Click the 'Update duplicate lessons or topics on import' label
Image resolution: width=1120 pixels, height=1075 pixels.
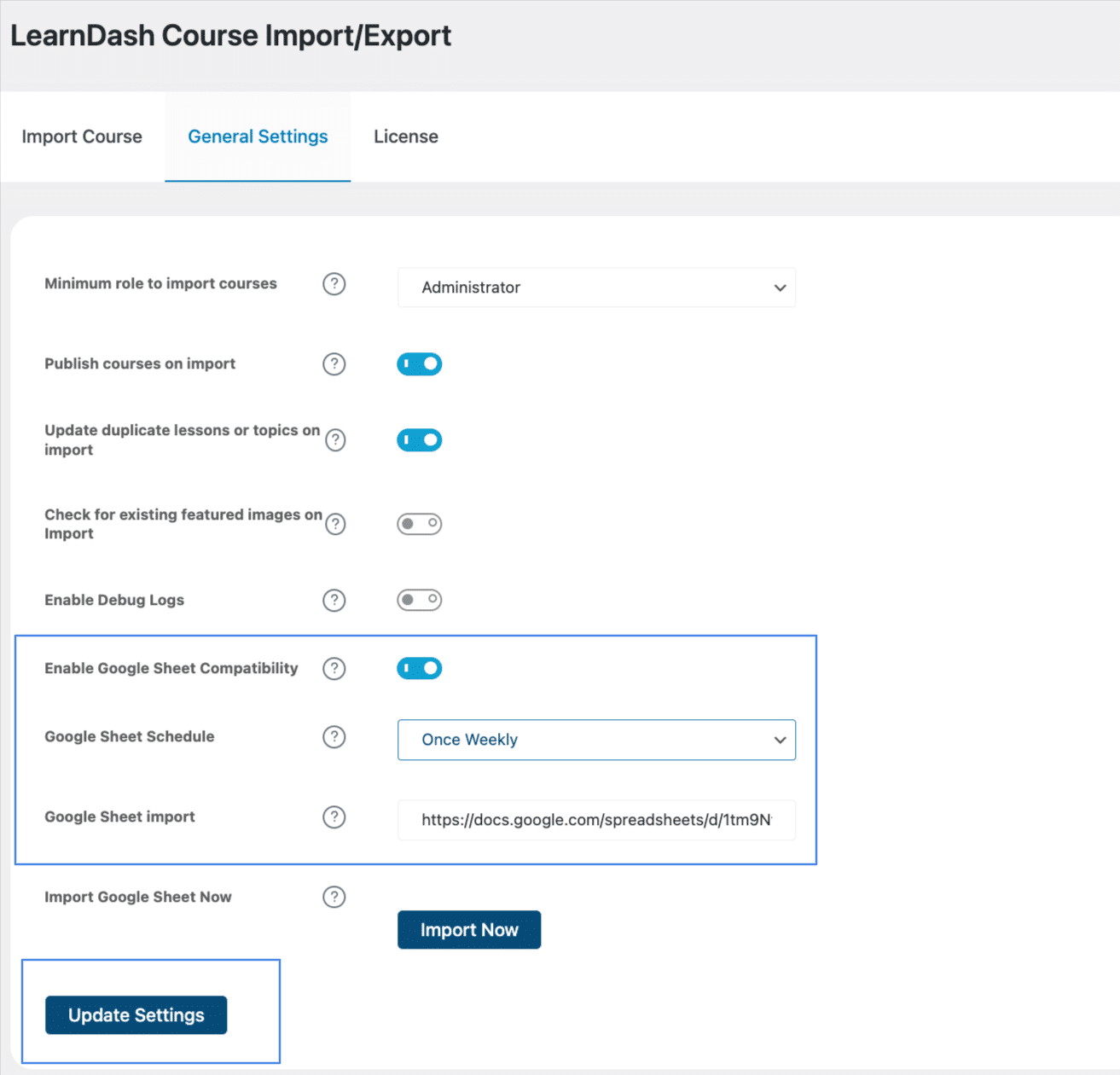(183, 440)
